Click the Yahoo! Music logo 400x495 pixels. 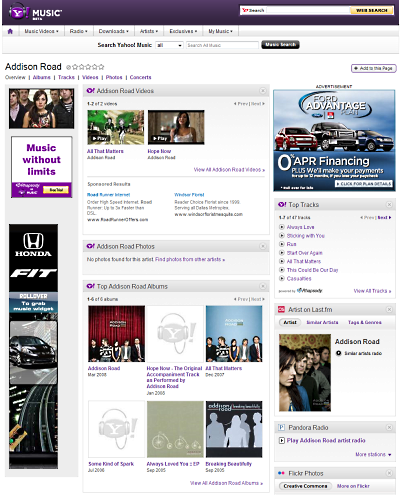(x=35, y=13)
